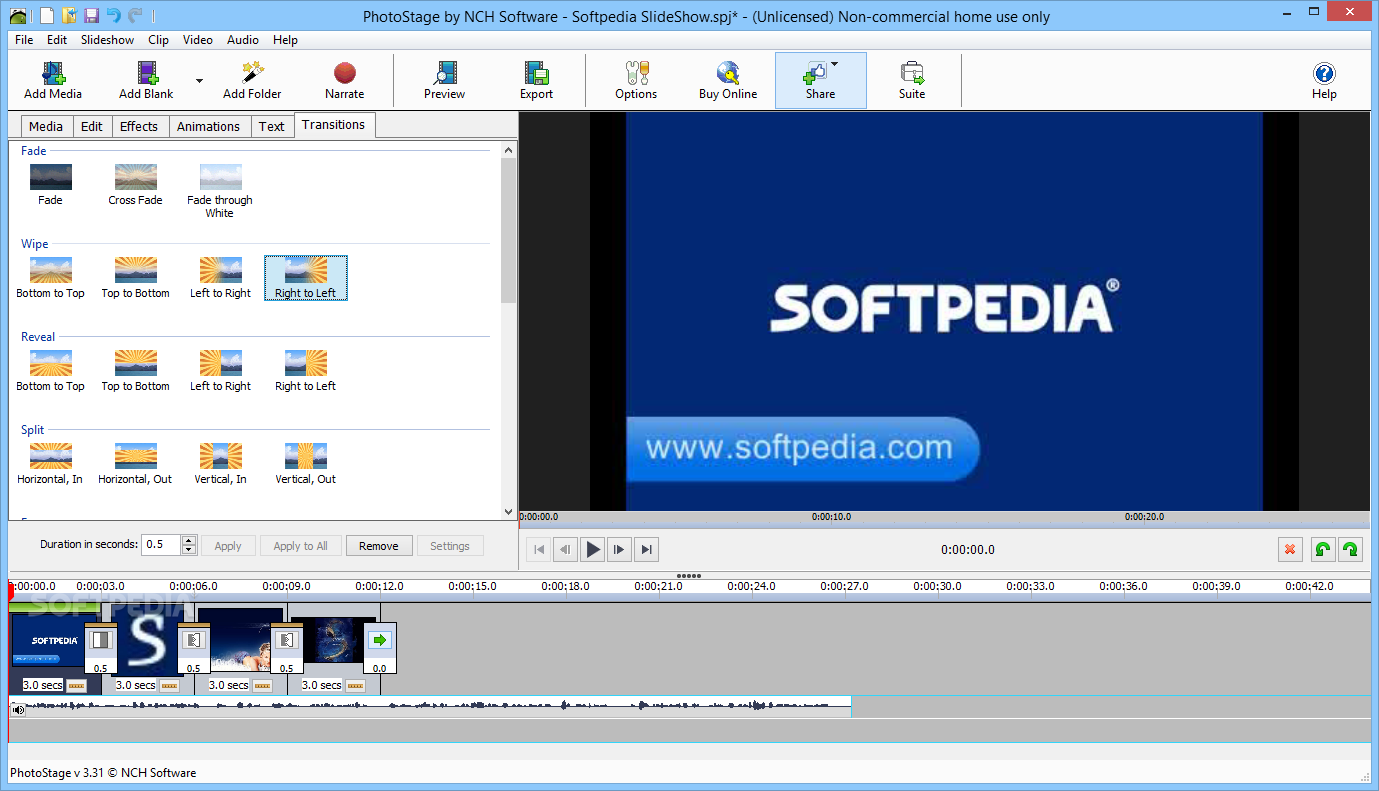The height and width of the screenshot is (791, 1379).
Task: Switch to the Effects tab
Action: click(x=139, y=126)
